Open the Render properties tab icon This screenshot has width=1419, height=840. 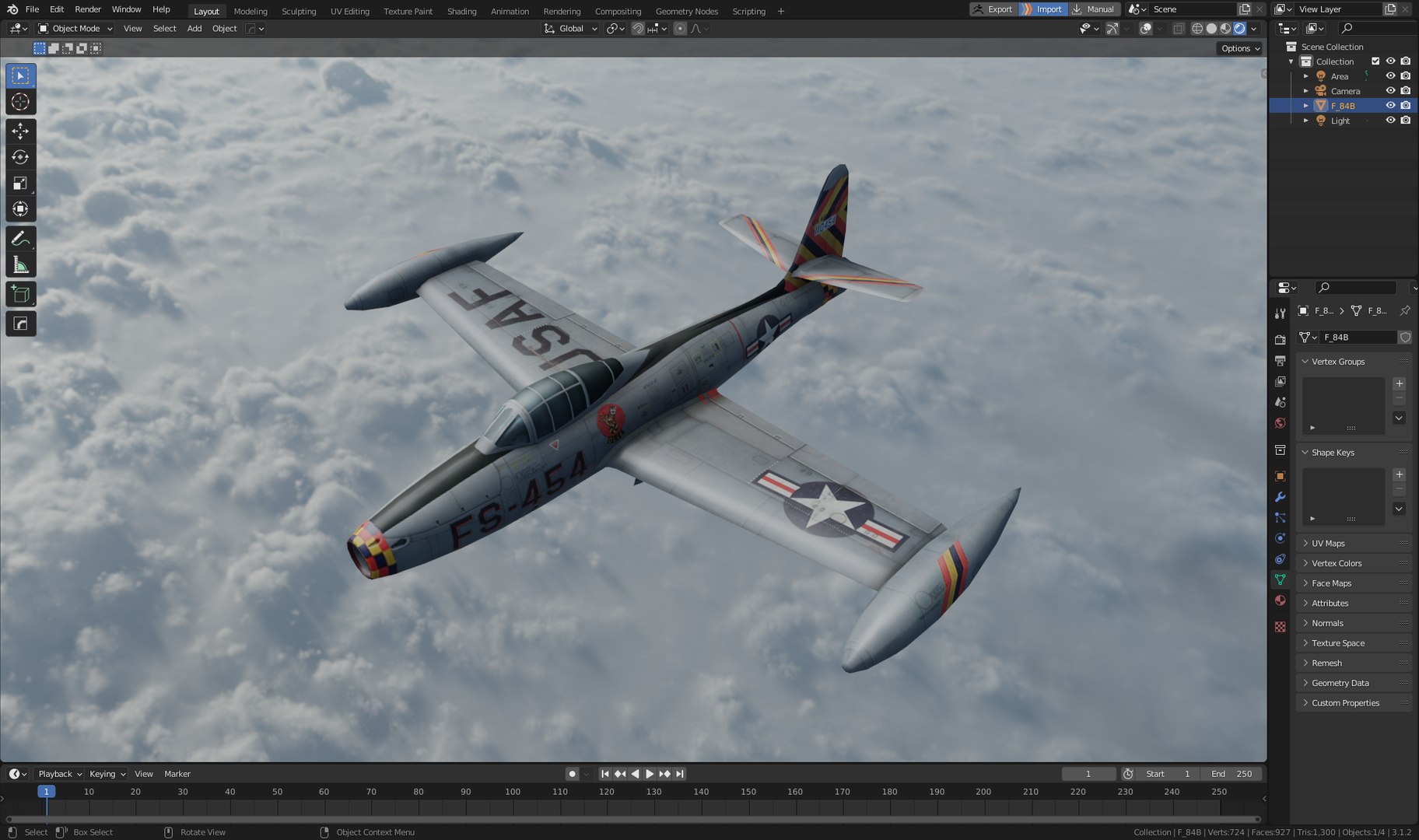(1280, 340)
